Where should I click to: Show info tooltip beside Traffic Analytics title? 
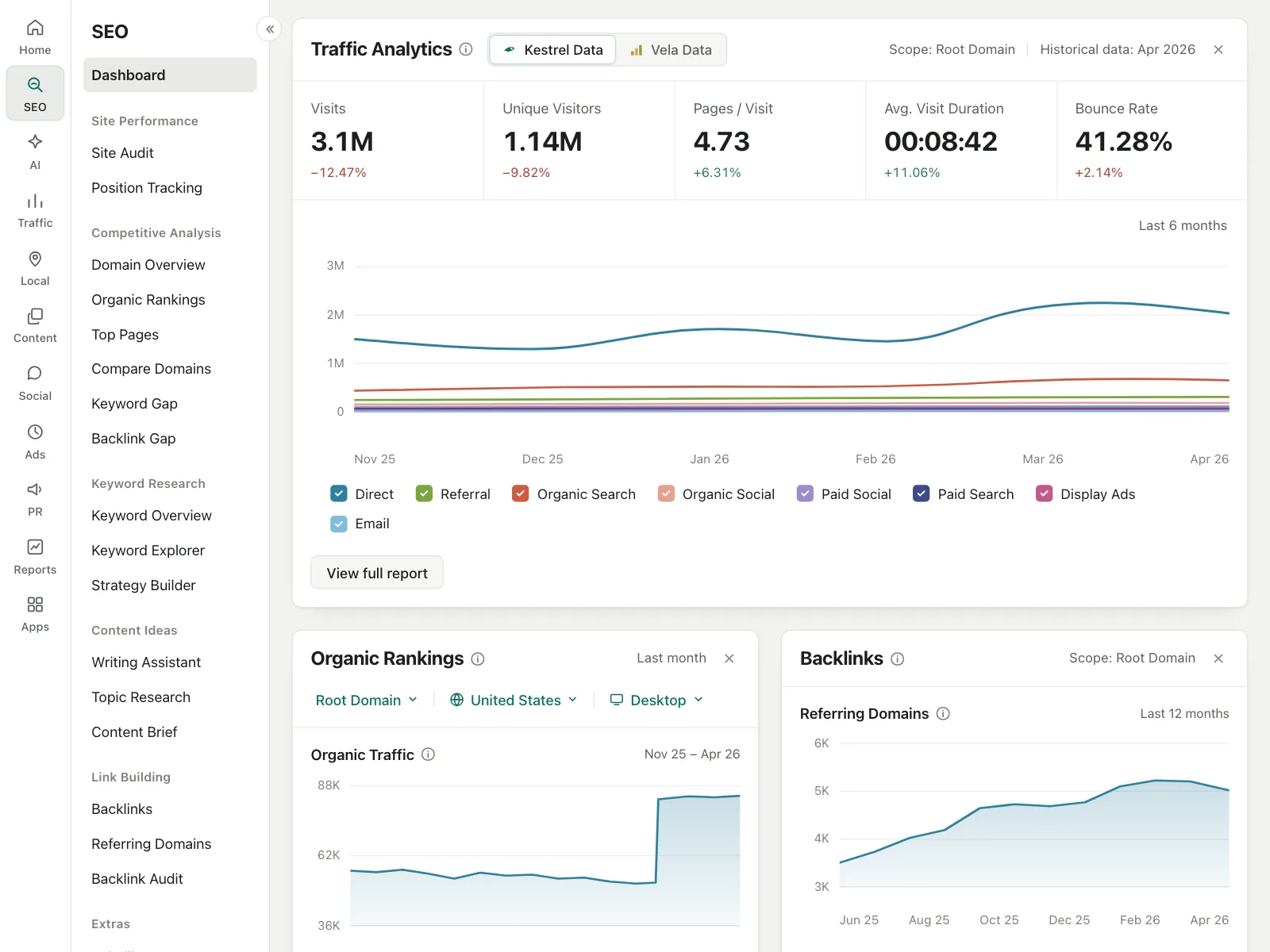click(x=466, y=49)
